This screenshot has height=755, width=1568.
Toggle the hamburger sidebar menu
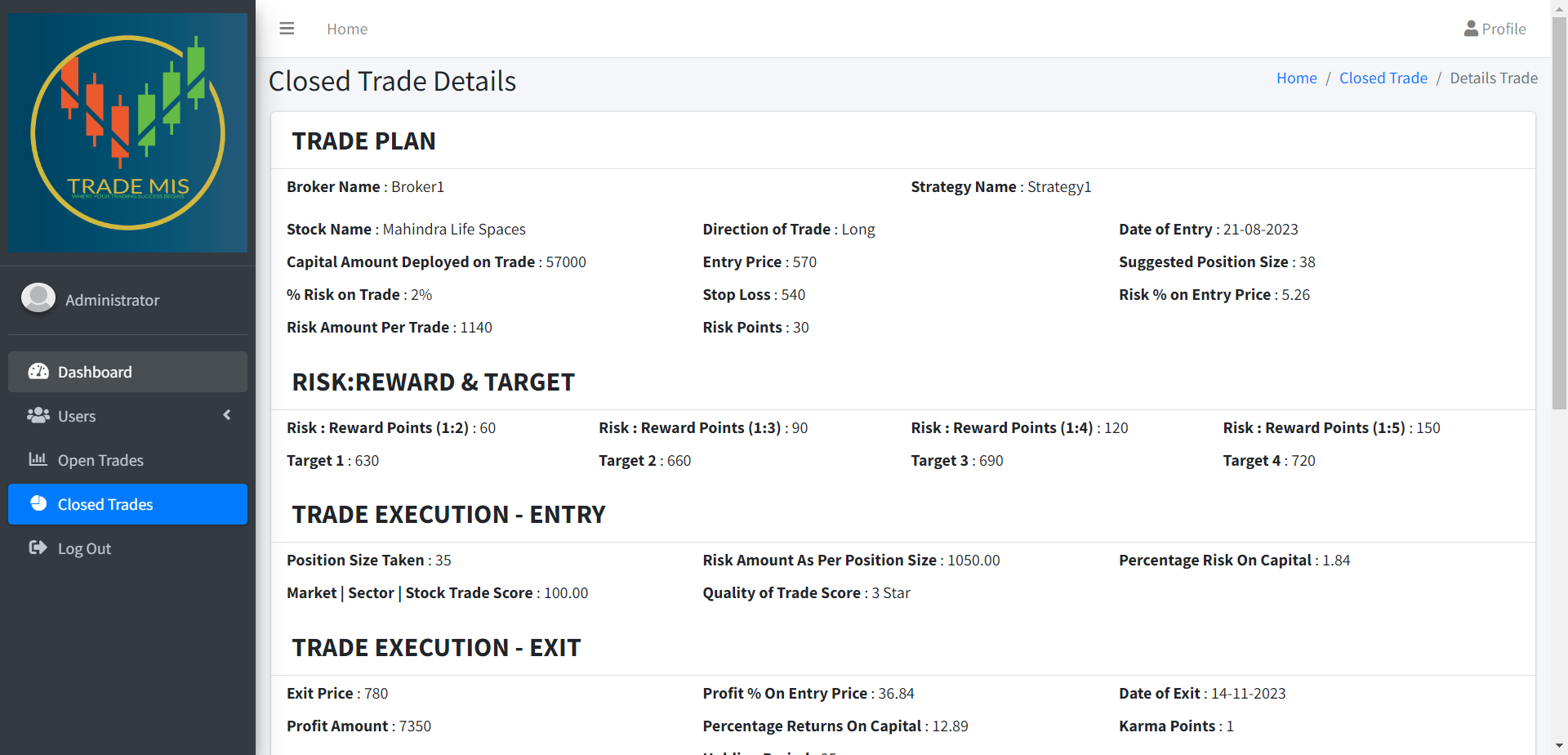[287, 29]
